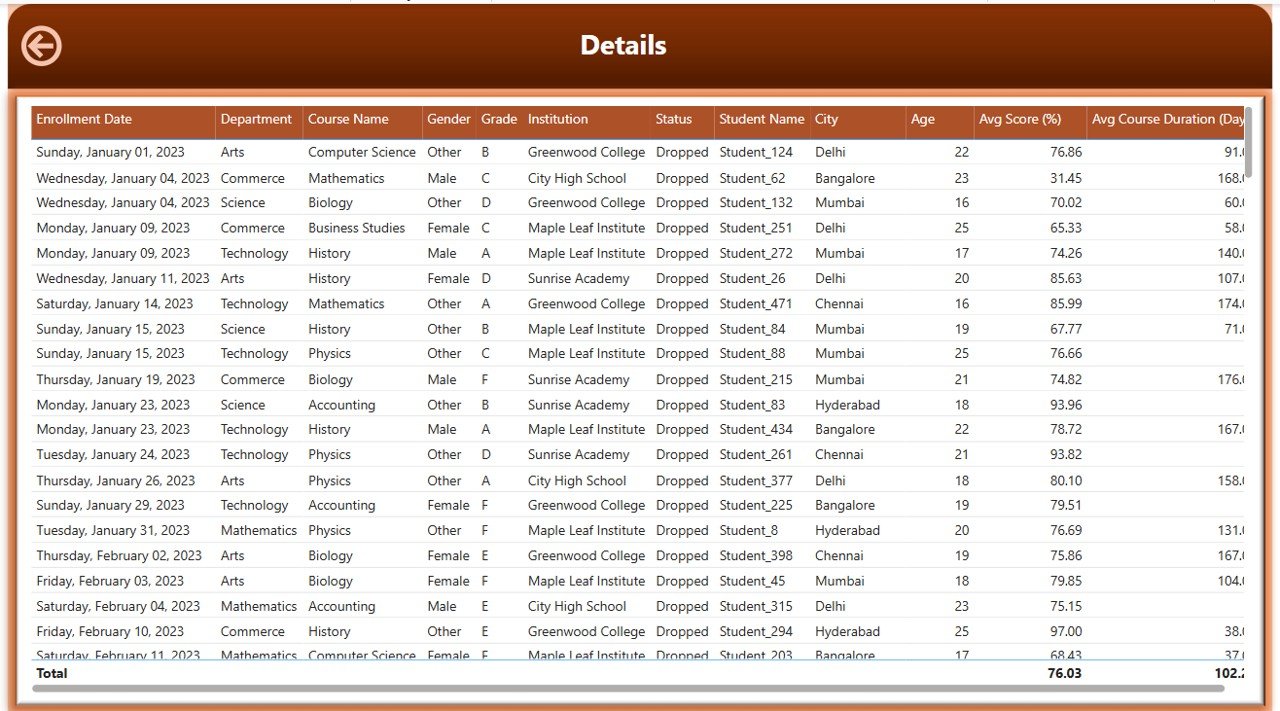Click the Student_294 cell
Viewport: 1280px width, 711px height.
click(756, 631)
